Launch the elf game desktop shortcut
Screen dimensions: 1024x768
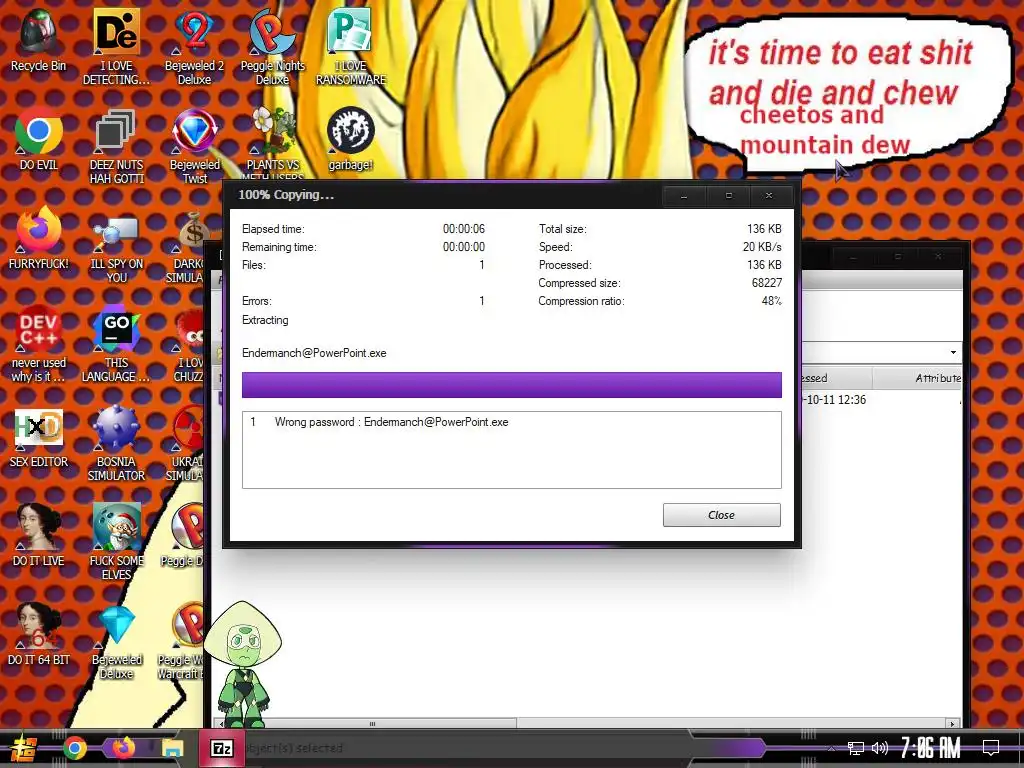coord(116,542)
